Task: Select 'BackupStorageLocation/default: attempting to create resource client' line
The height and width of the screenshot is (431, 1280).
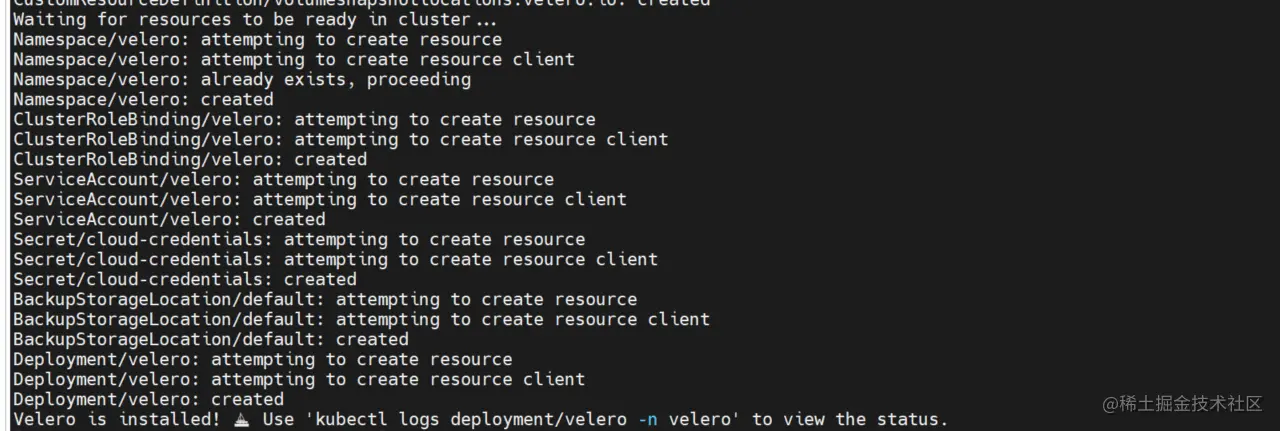Action: (x=361, y=319)
